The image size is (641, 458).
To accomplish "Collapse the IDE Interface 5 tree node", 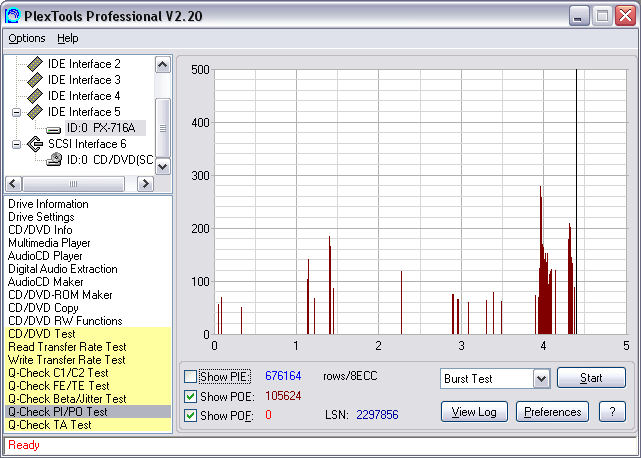I will point(16,112).
